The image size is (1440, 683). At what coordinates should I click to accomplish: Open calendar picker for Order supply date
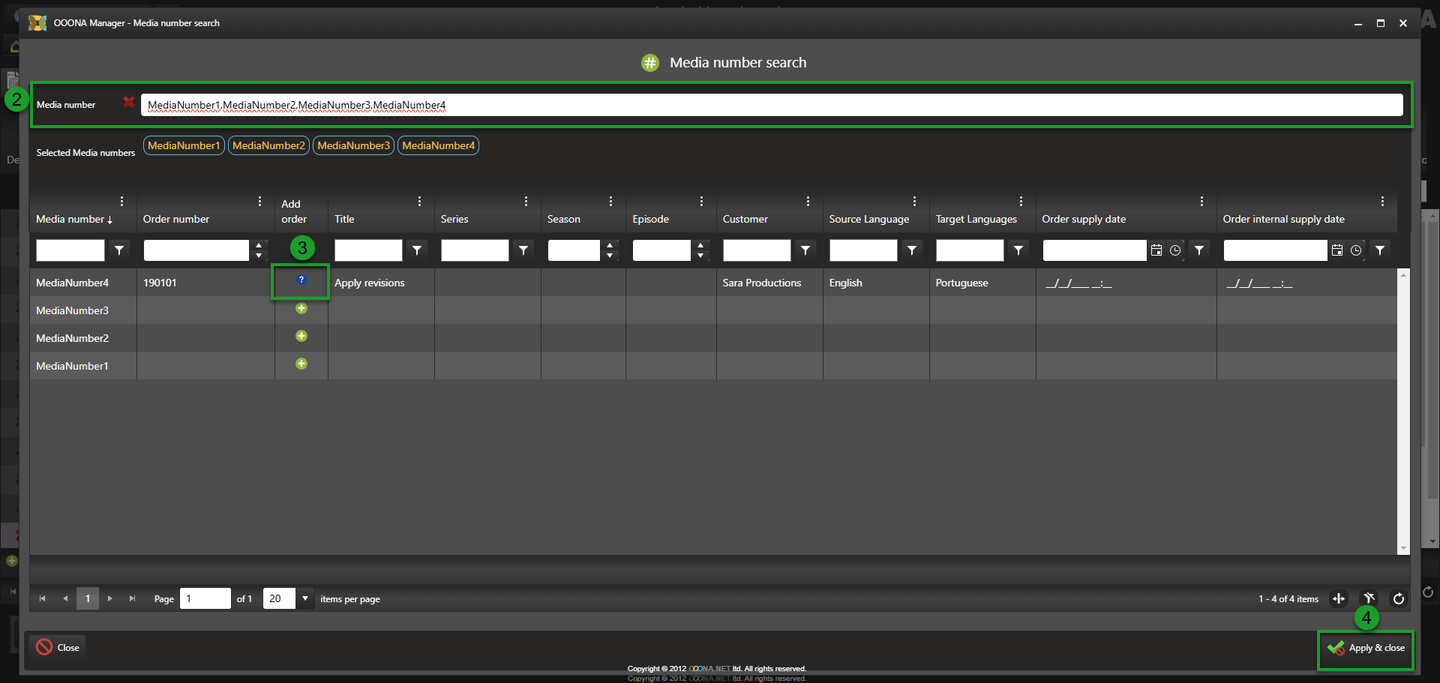click(x=1156, y=250)
